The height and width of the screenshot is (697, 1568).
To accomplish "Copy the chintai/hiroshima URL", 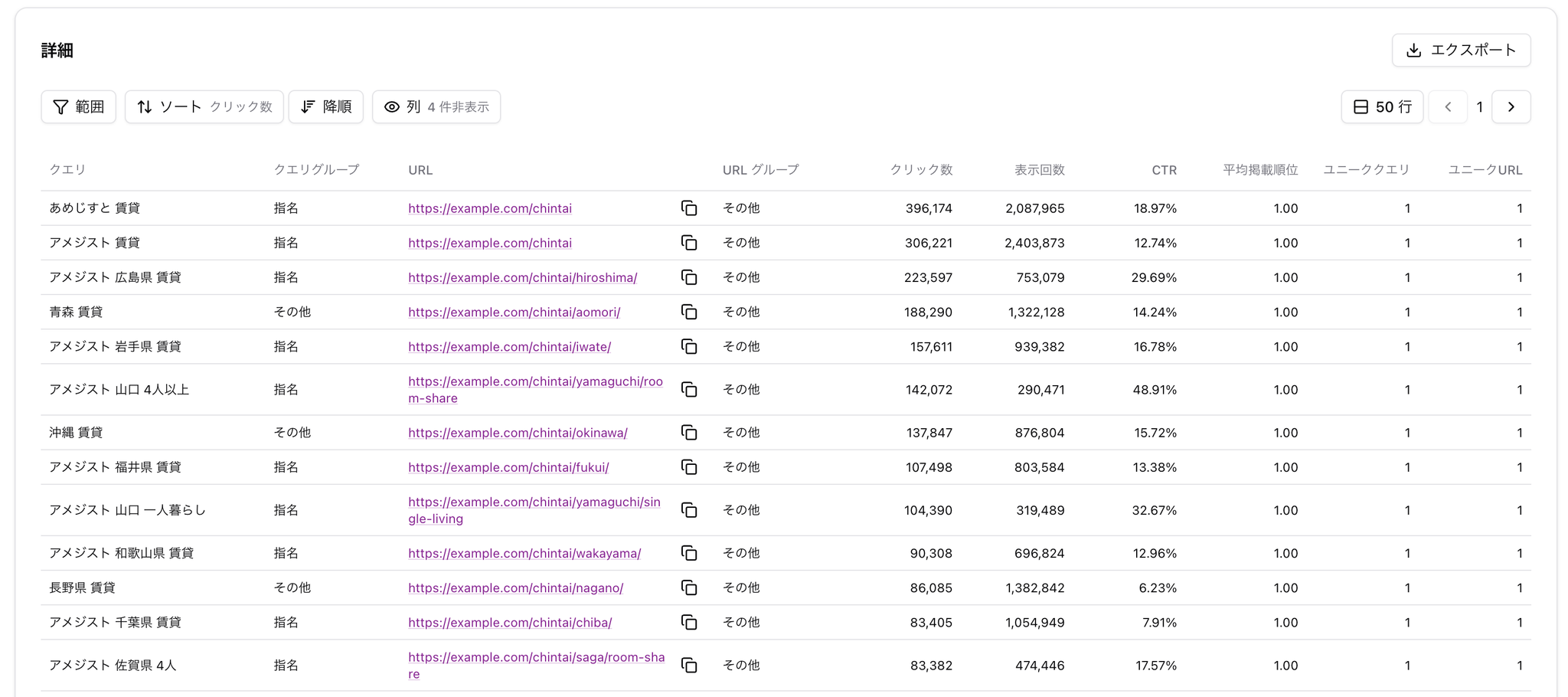I will click(689, 277).
